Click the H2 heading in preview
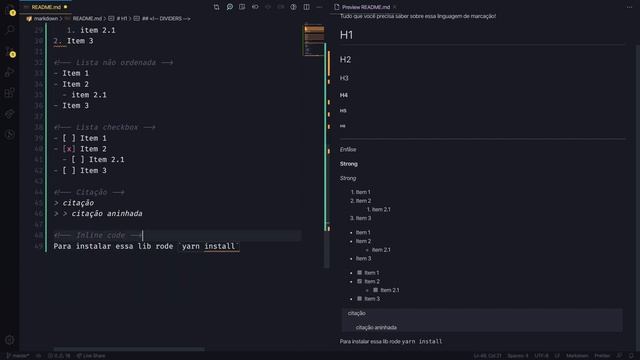Screen dimensions: 640x360 pos(345,60)
